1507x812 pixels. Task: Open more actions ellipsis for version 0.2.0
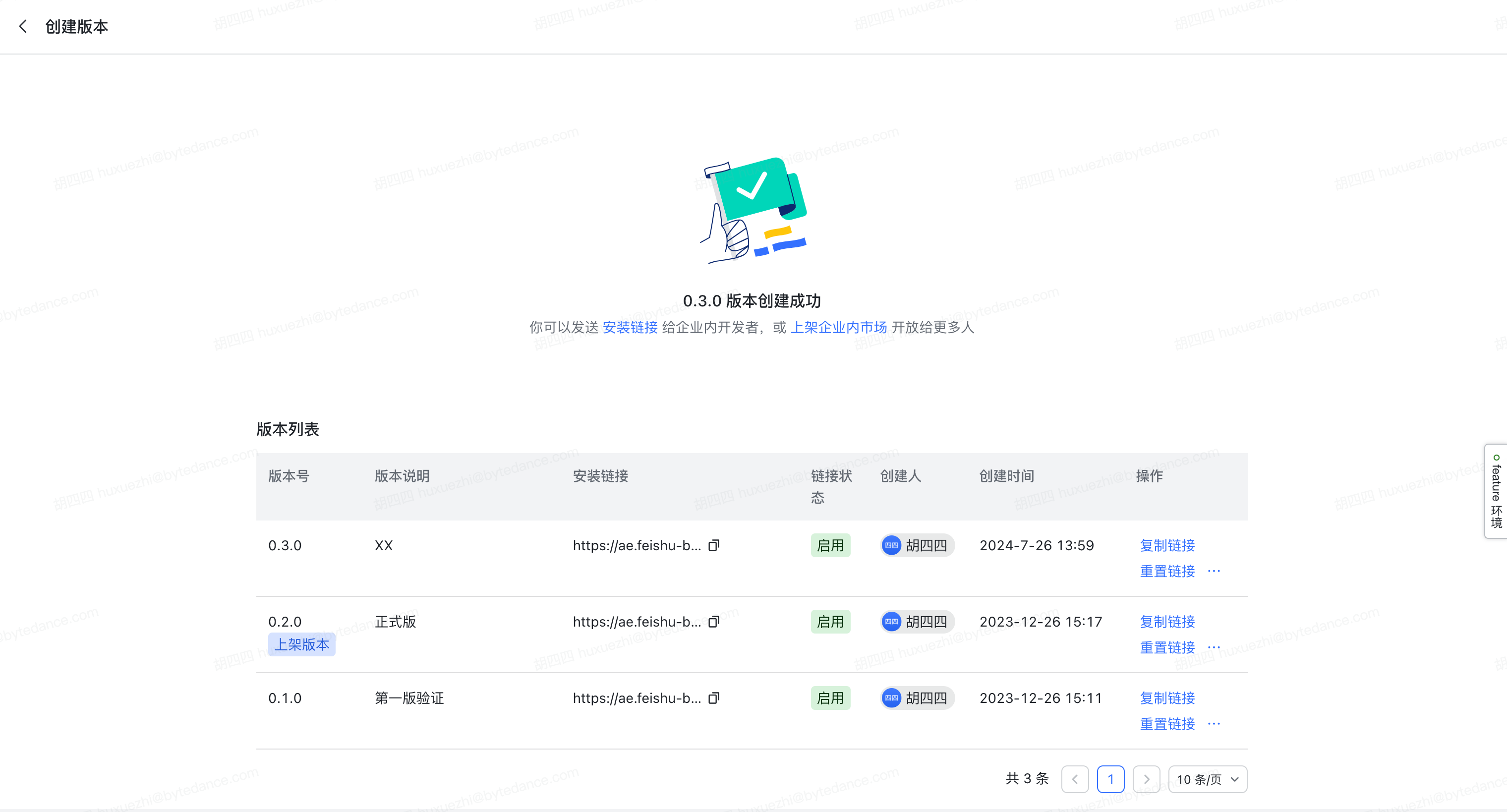(x=1214, y=647)
